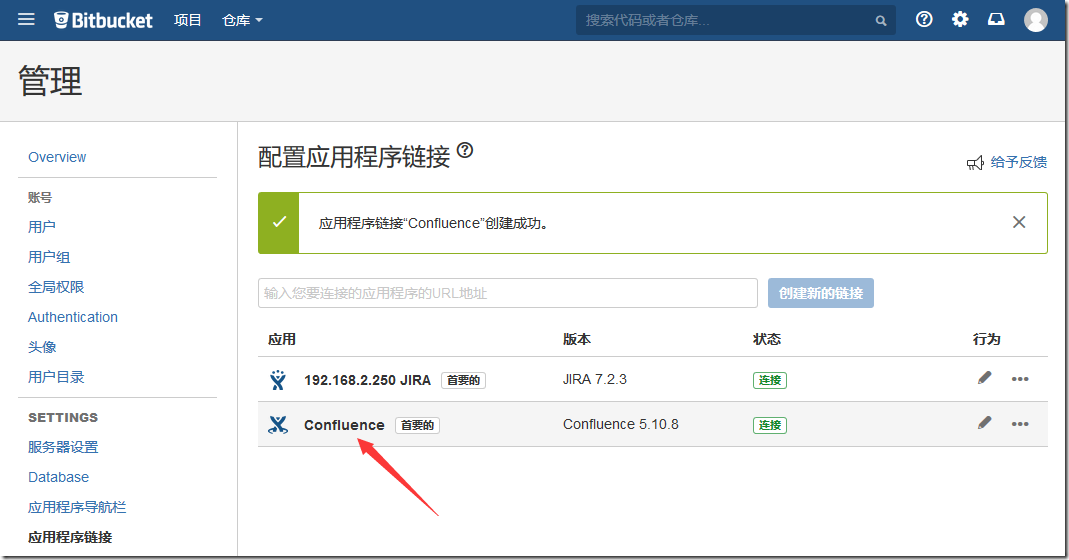
Task: Click the search magnifier icon
Action: click(x=881, y=20)
